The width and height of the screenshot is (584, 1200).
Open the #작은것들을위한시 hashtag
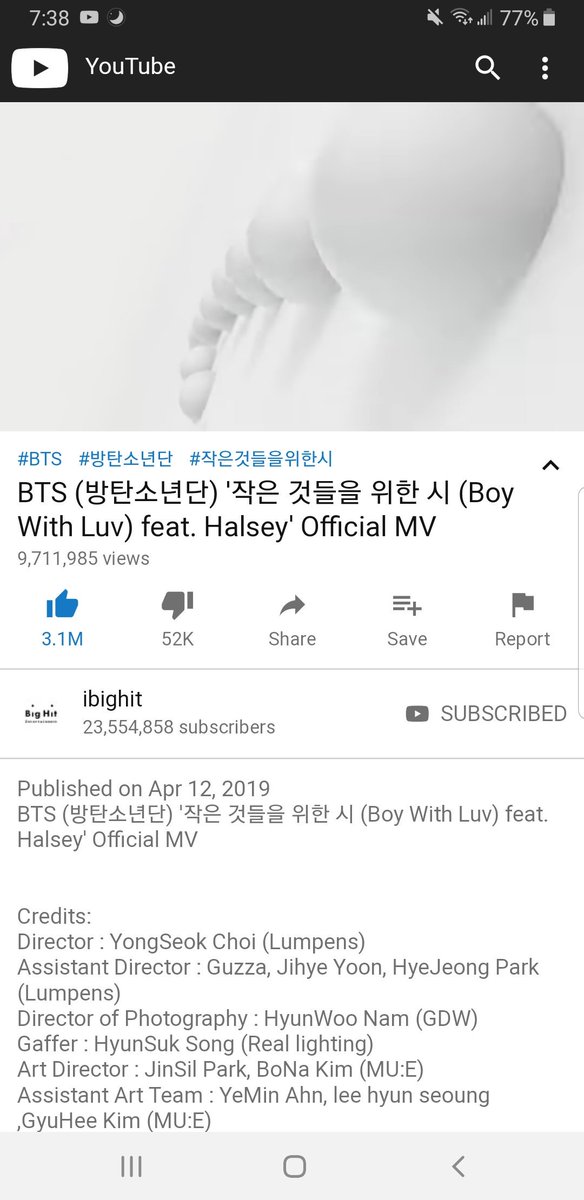[x=260, y=459]
